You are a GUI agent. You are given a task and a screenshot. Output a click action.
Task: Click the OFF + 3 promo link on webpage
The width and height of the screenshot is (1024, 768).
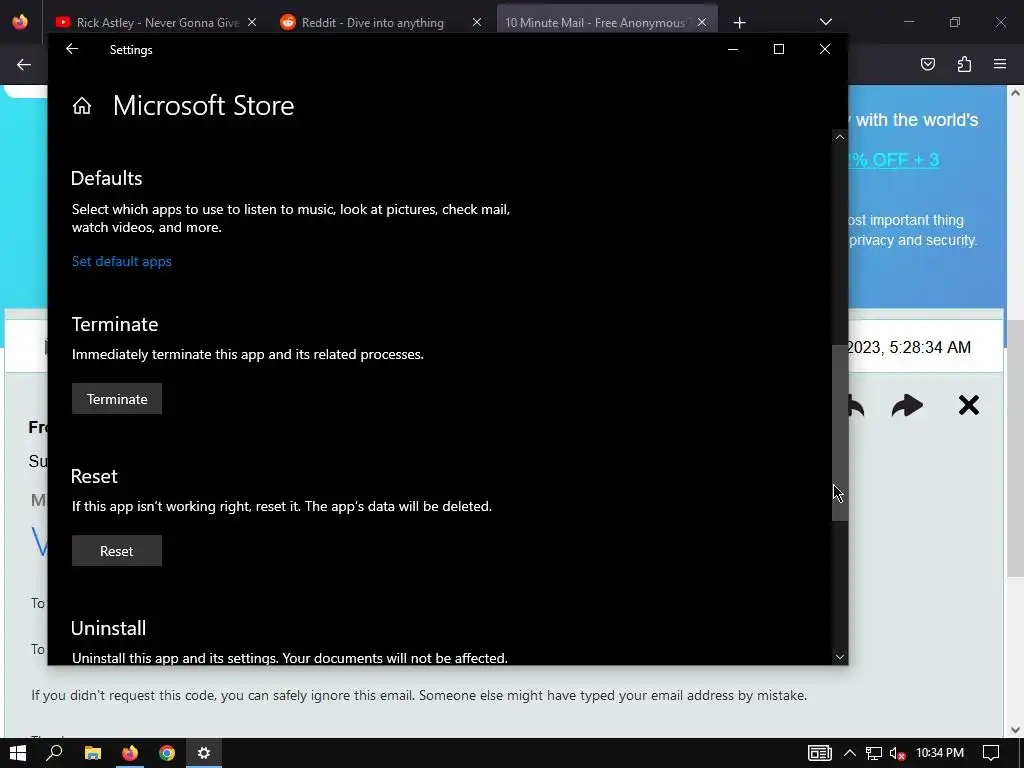pos(893,160)
